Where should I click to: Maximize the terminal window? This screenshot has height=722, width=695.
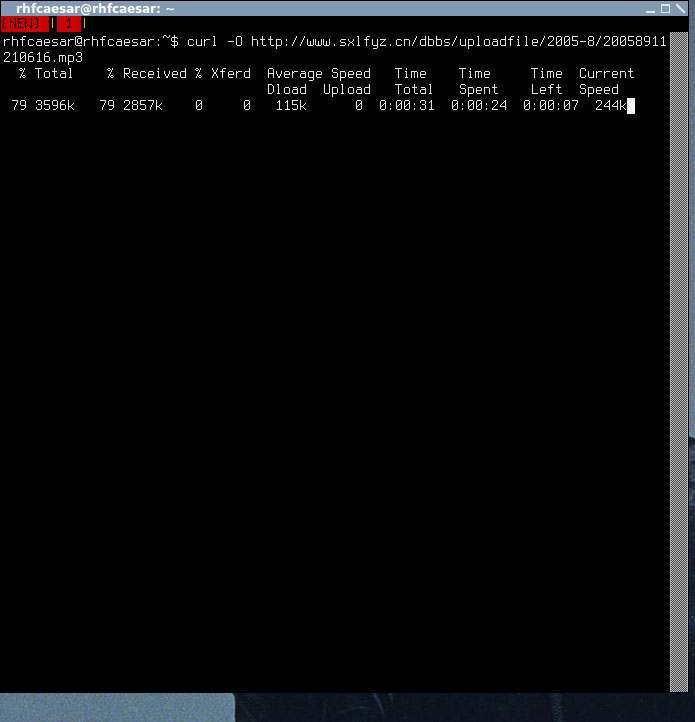point(666,9)
